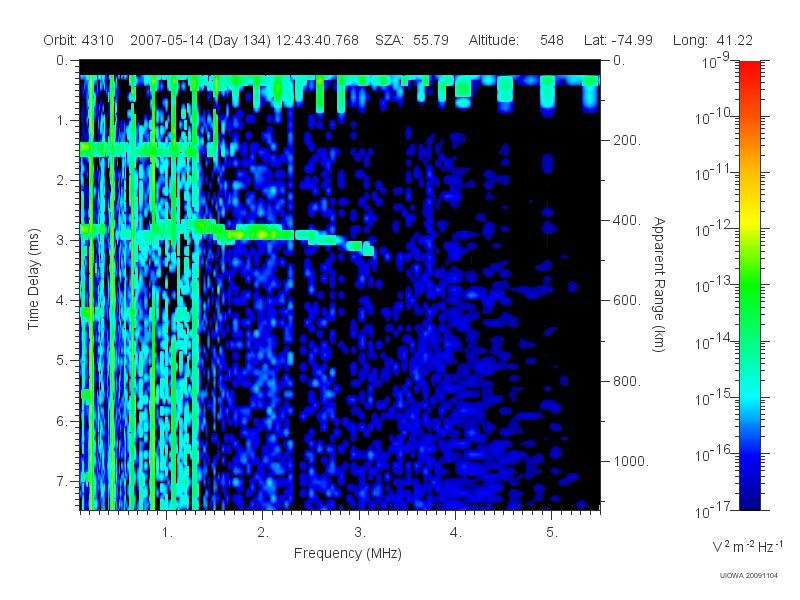Click the dark blue bottom of color bar
800x600 pixels.
click(749, 500)
